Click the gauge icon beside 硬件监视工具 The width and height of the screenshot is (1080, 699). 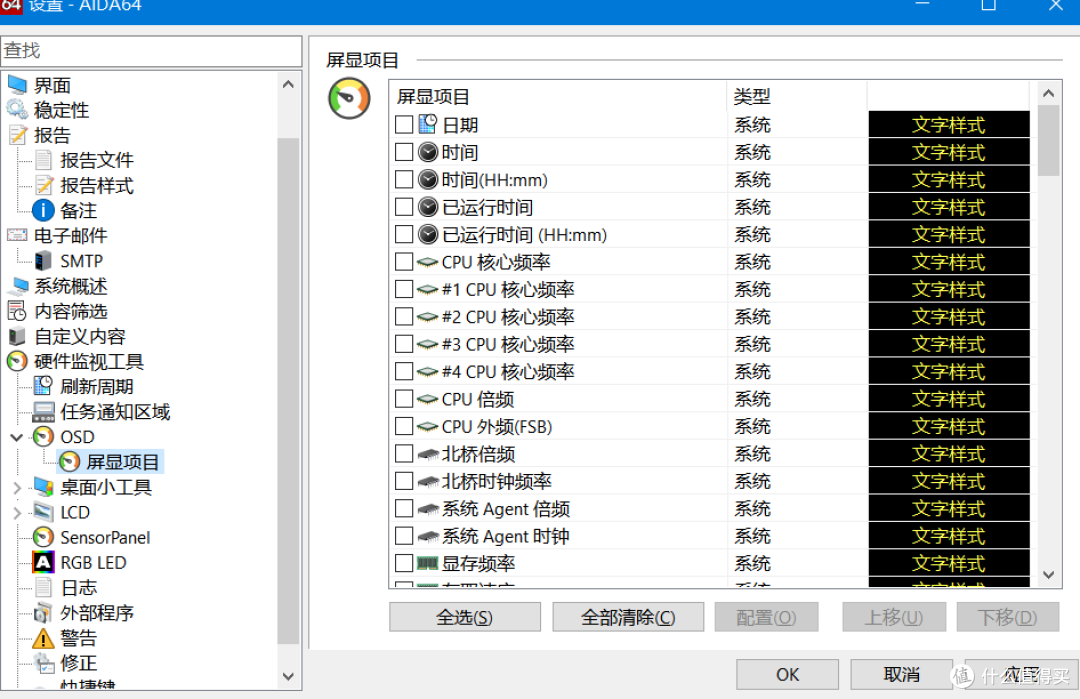17,362
